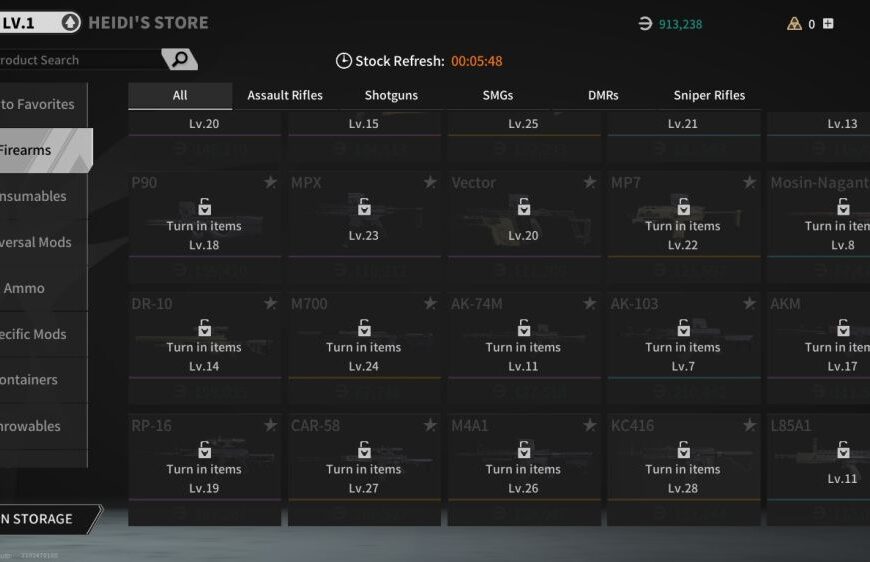The height and width of the screenshot is (562, 870).
Task: Open the Ammo category in sidebar
Action: coord(24,288)
